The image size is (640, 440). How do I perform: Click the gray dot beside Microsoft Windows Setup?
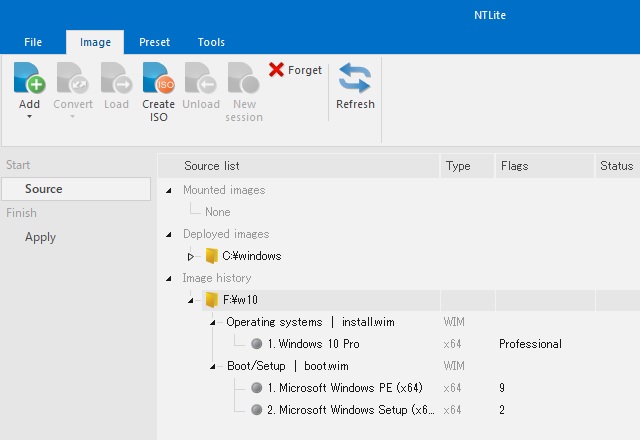pyautogui.click(x=256, y=409)
